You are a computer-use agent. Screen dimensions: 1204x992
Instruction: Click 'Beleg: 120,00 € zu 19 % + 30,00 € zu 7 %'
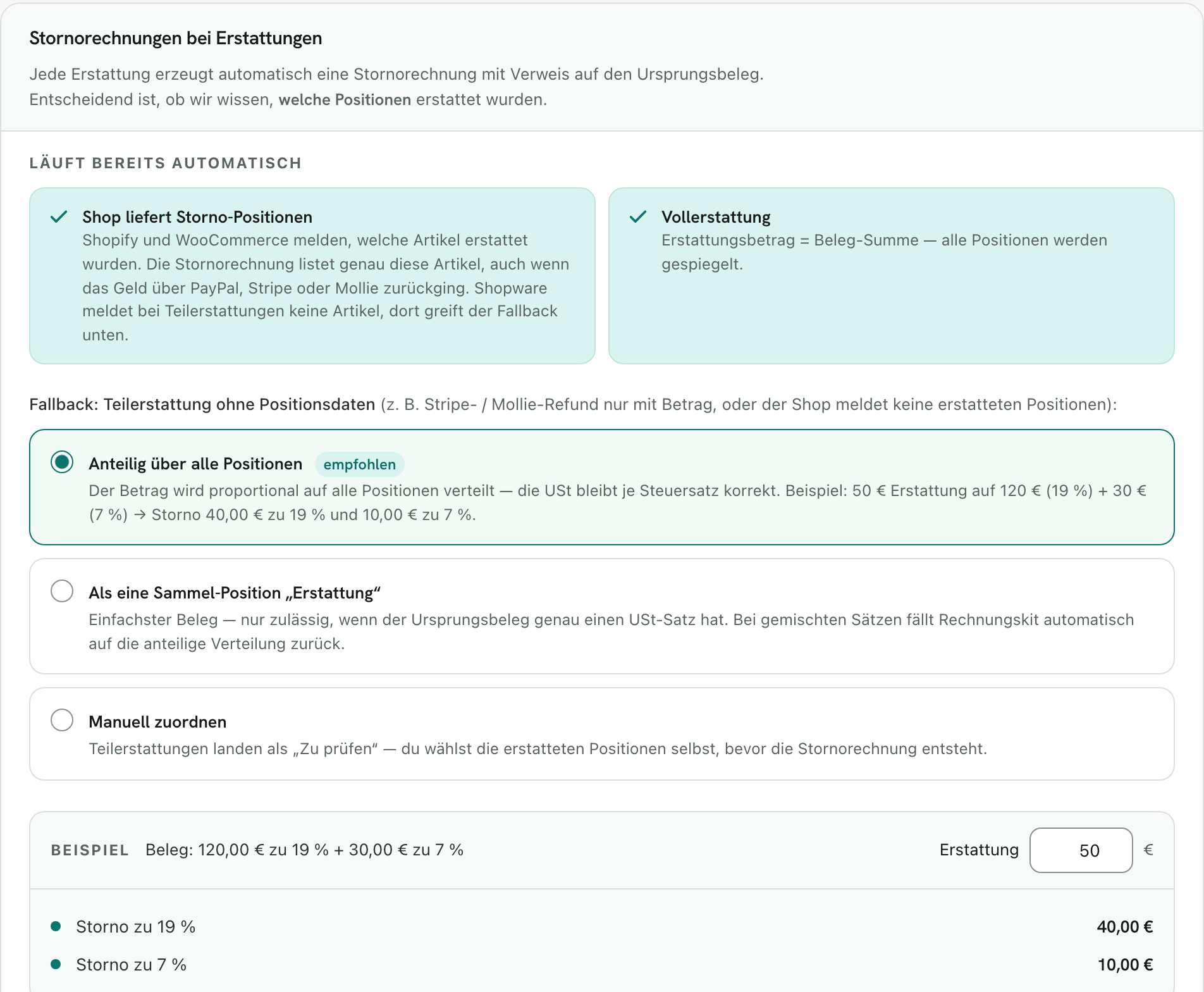(304, 850)
